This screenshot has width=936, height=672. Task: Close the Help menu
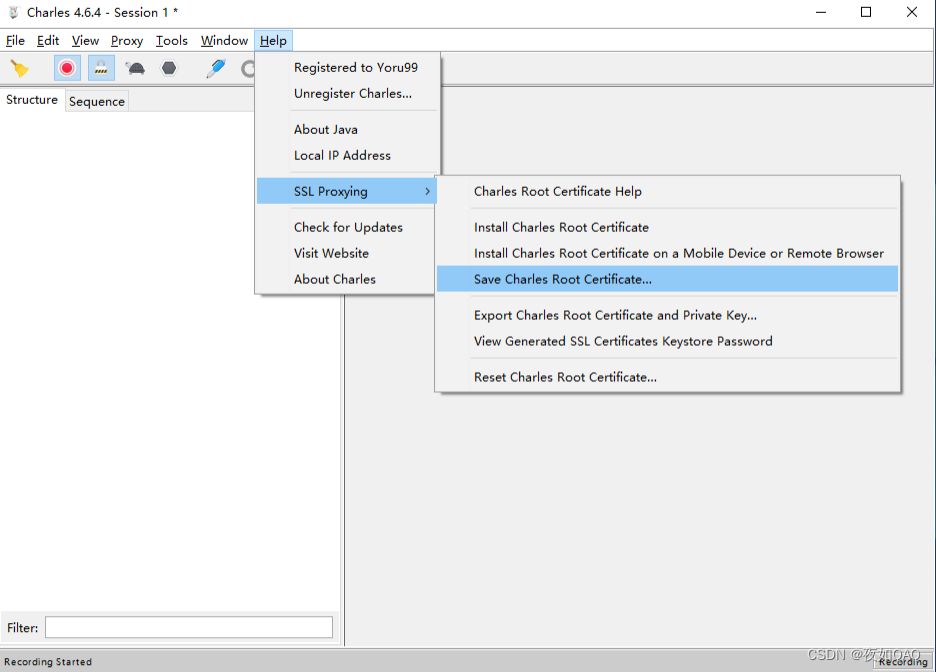click(x=273, y=41)
